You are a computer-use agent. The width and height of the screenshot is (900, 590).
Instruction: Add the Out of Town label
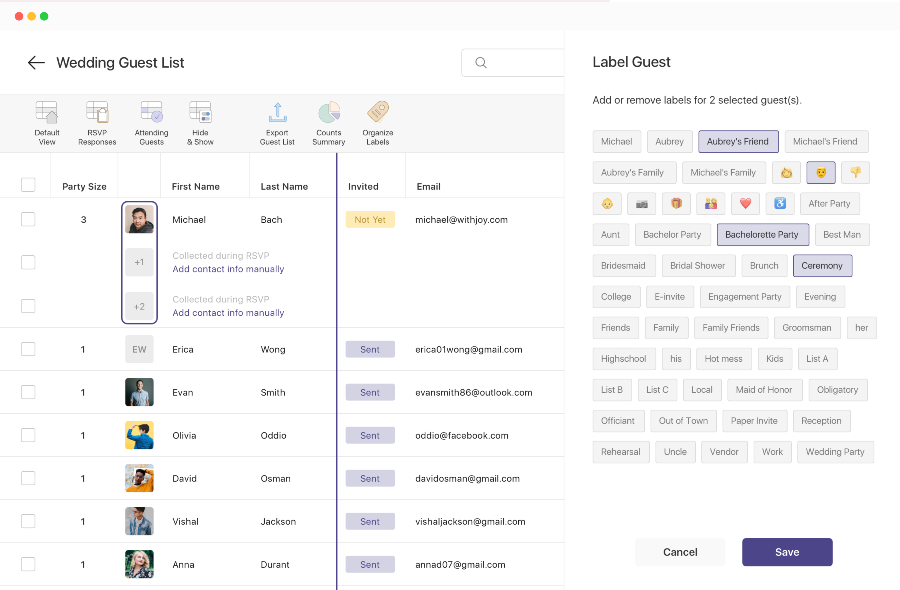pyautogui.click(x=684, y=420)
